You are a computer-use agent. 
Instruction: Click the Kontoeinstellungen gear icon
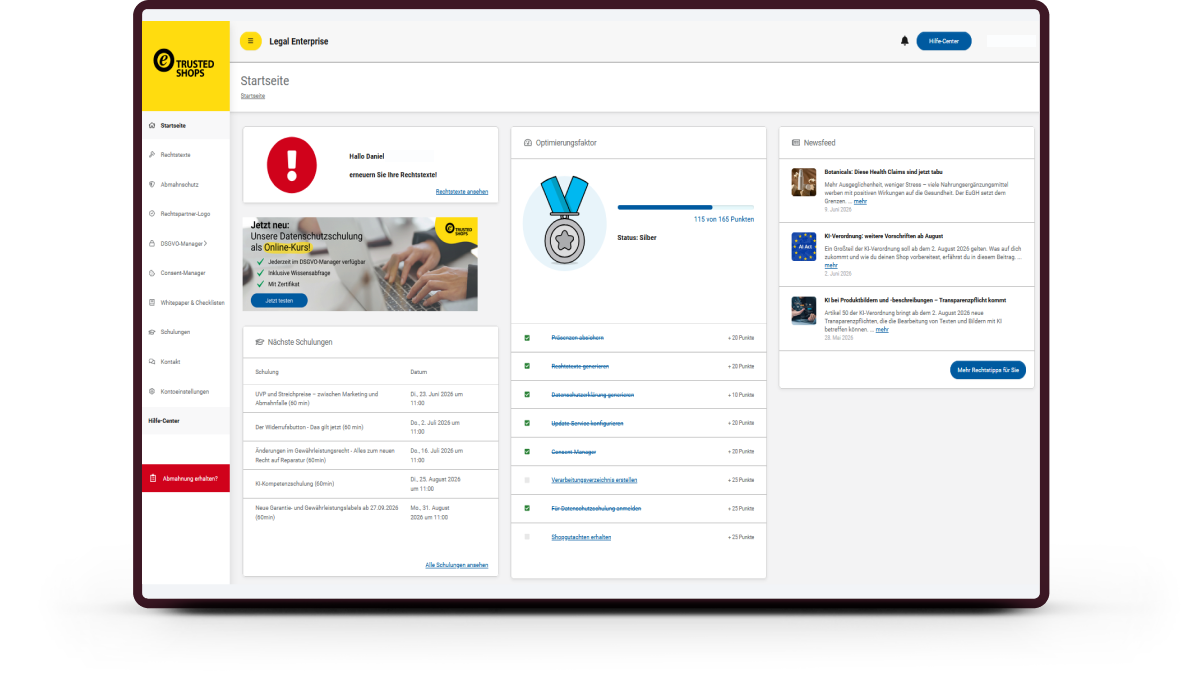(x=152, y=392)
